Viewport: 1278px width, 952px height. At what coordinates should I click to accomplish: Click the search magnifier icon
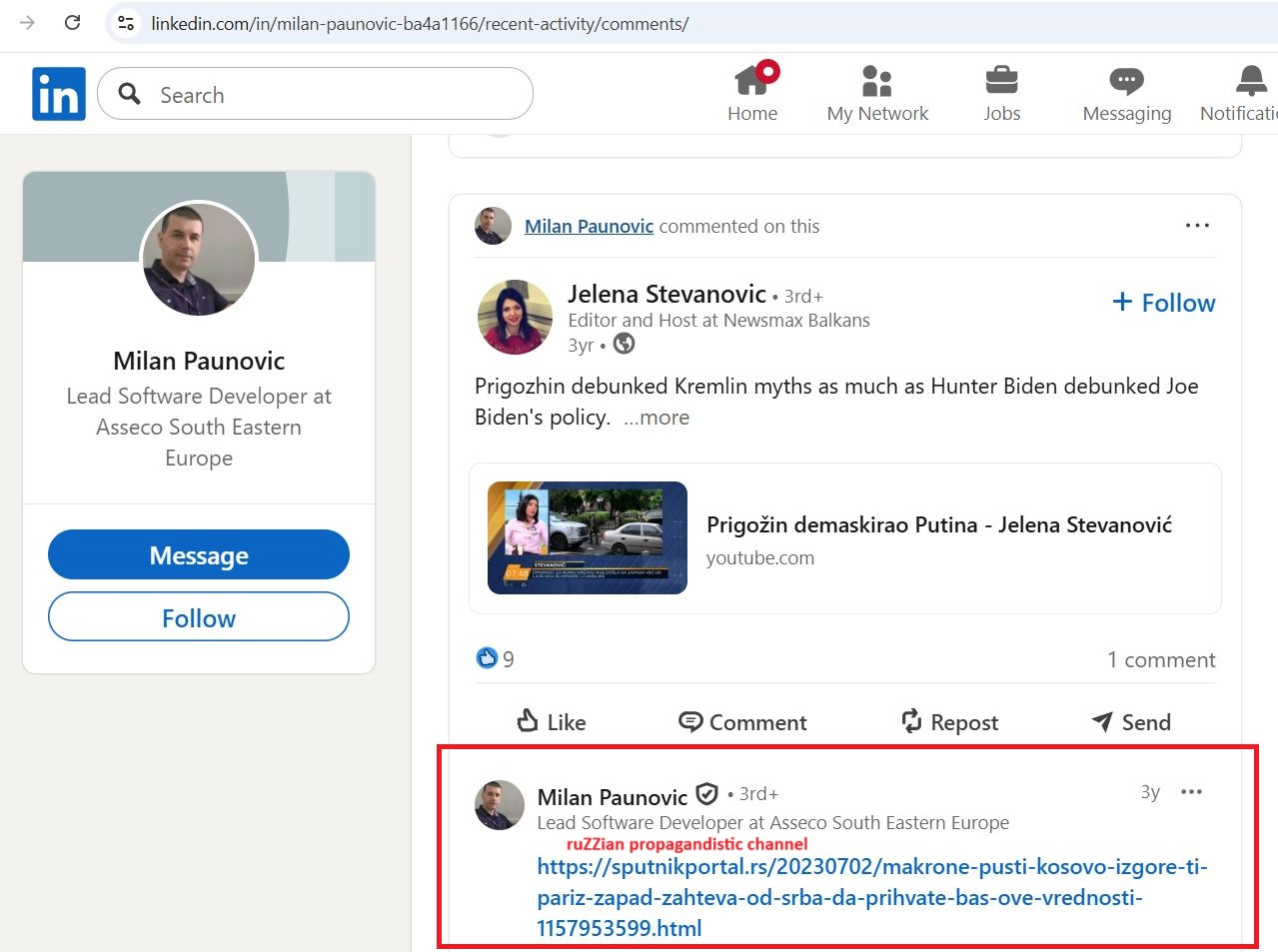click(129, 94)
